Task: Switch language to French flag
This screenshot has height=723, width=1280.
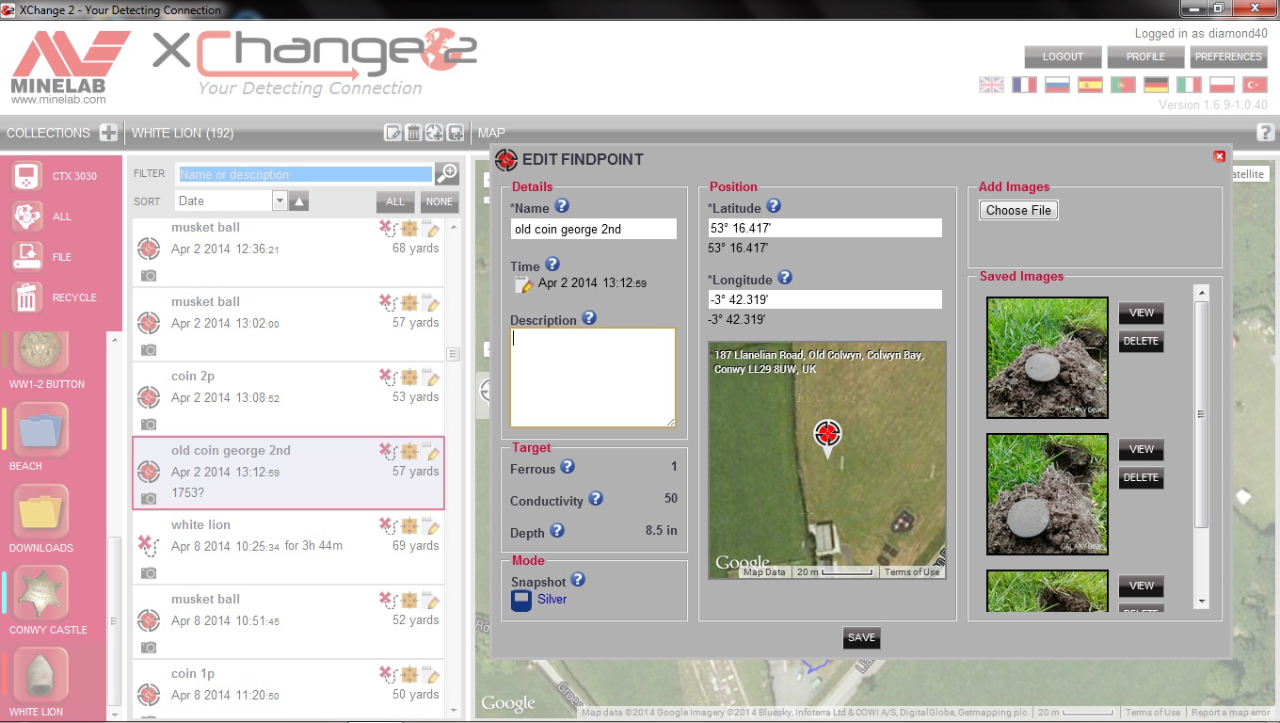Action: tap(1024, 85)
